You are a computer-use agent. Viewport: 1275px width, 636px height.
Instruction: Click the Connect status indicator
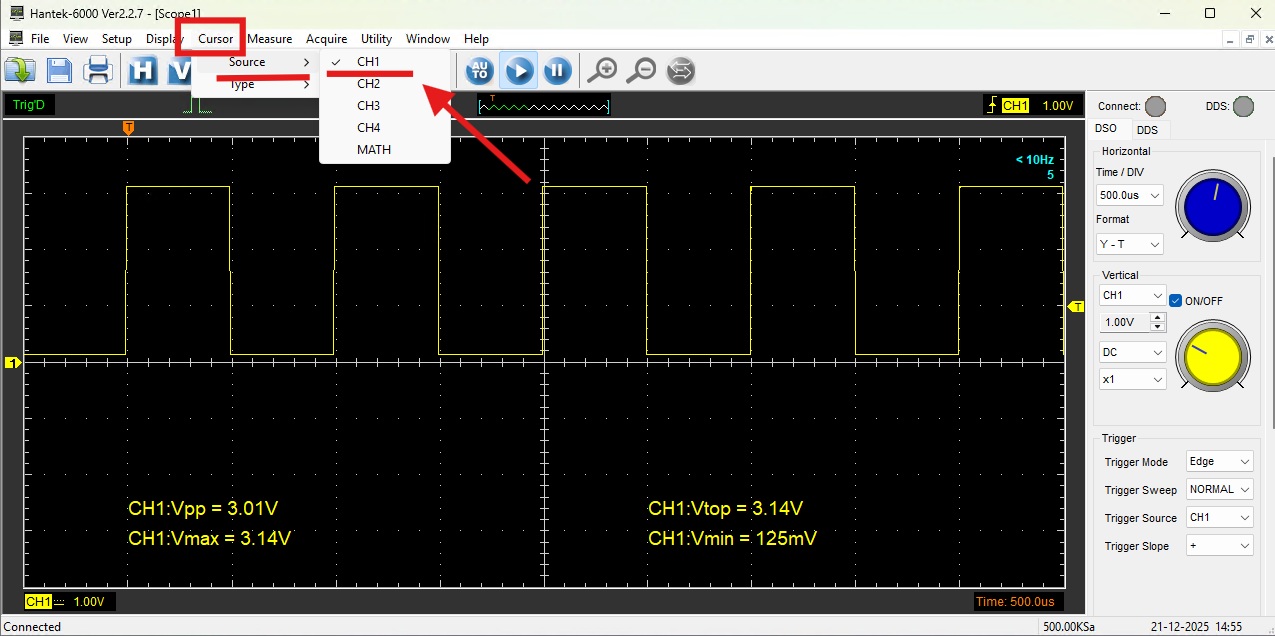point(1155,106)
